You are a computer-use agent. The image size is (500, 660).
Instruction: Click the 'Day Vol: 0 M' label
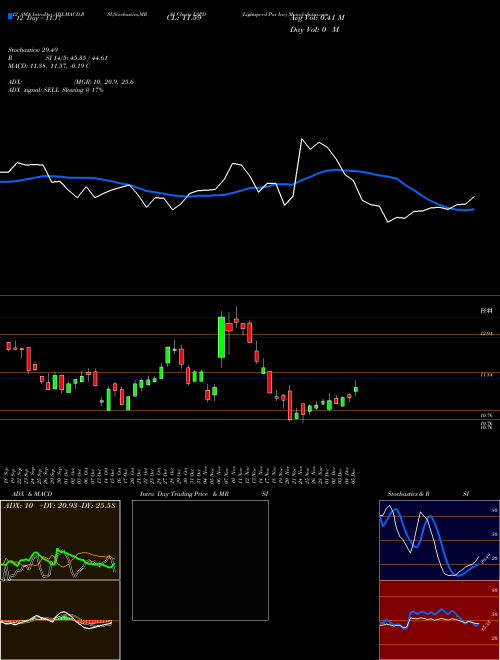click(x=314, y=30)
